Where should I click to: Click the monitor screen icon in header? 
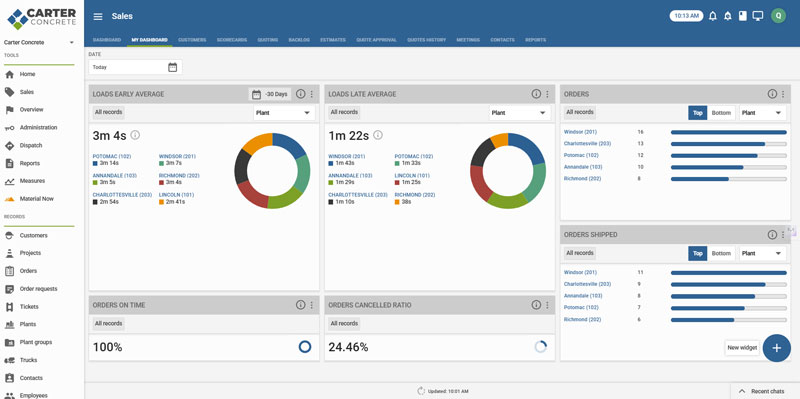pos(758,16)
